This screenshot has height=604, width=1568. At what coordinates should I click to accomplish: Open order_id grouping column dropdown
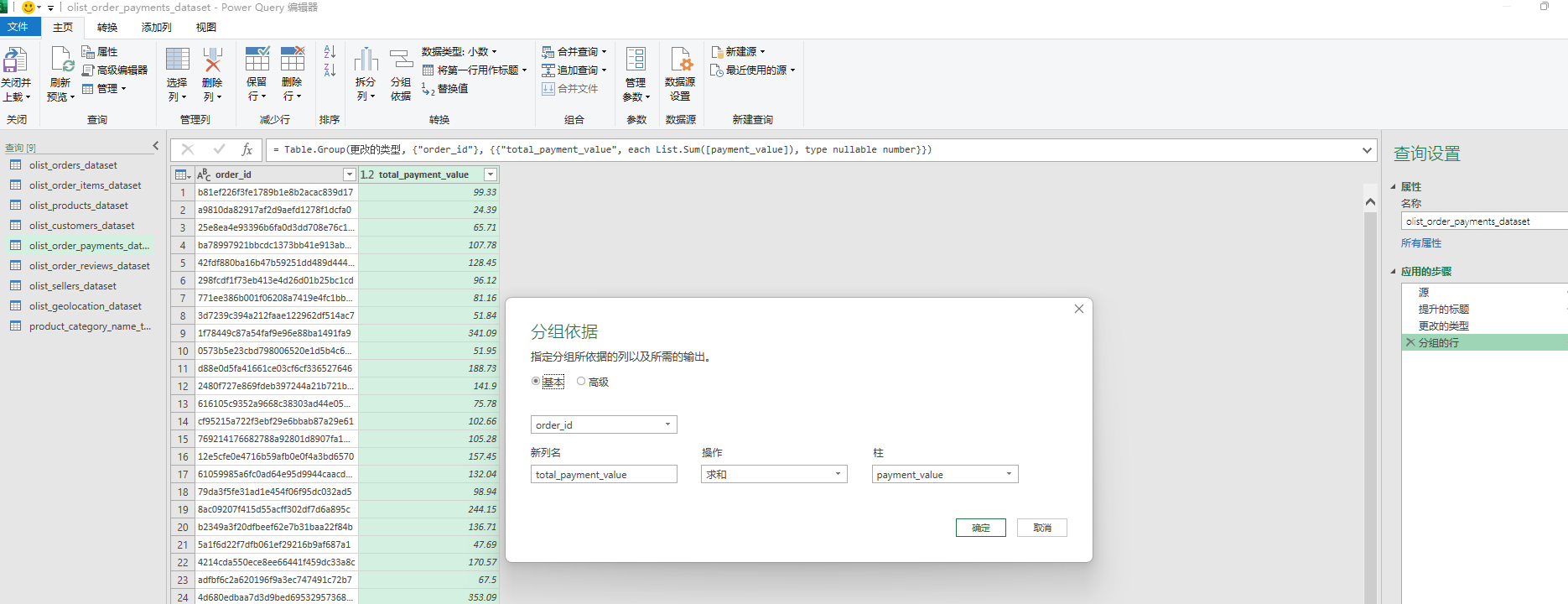(604, 424)
